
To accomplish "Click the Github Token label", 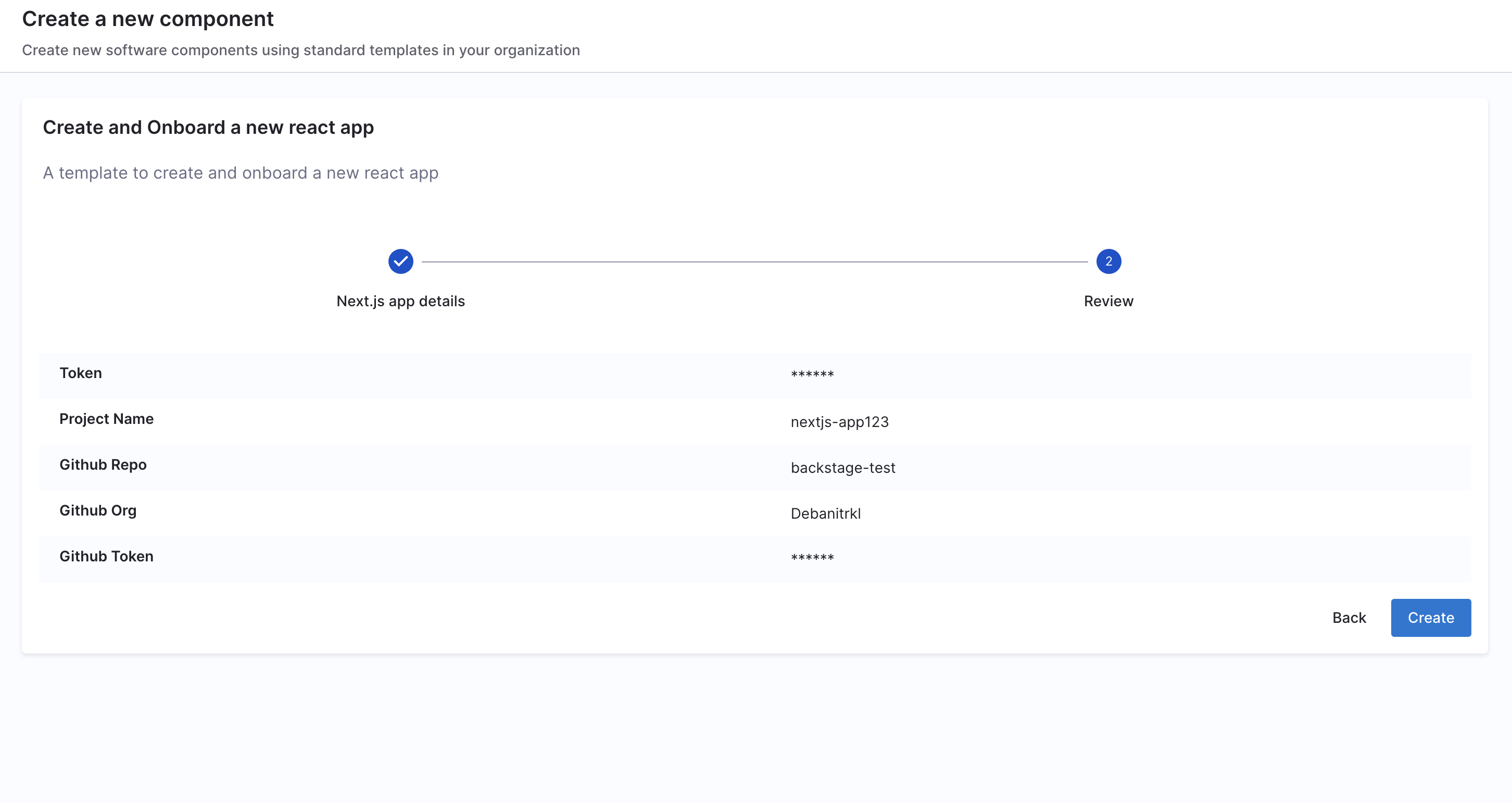I will click(106, 556).
